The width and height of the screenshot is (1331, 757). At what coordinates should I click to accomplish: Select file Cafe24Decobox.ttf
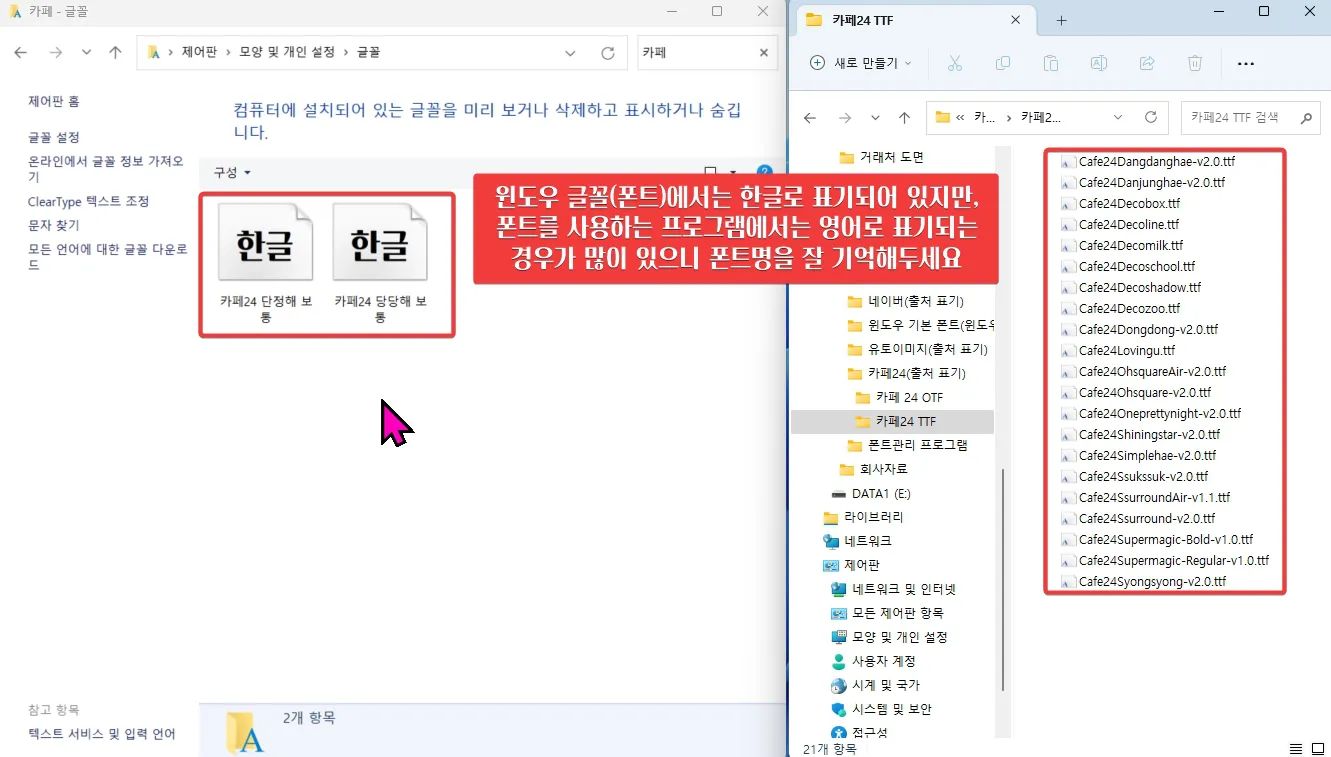[x=1119, y=203]
